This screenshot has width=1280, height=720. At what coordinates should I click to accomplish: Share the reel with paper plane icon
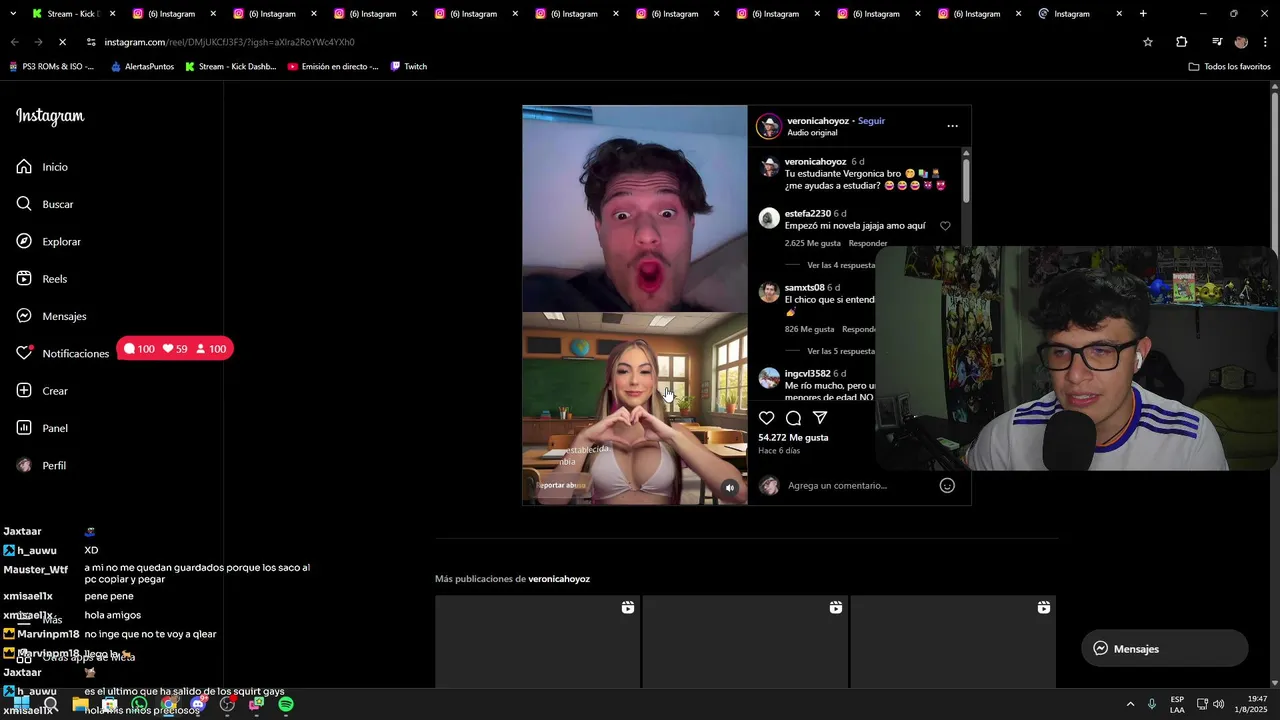pos(820,418)
